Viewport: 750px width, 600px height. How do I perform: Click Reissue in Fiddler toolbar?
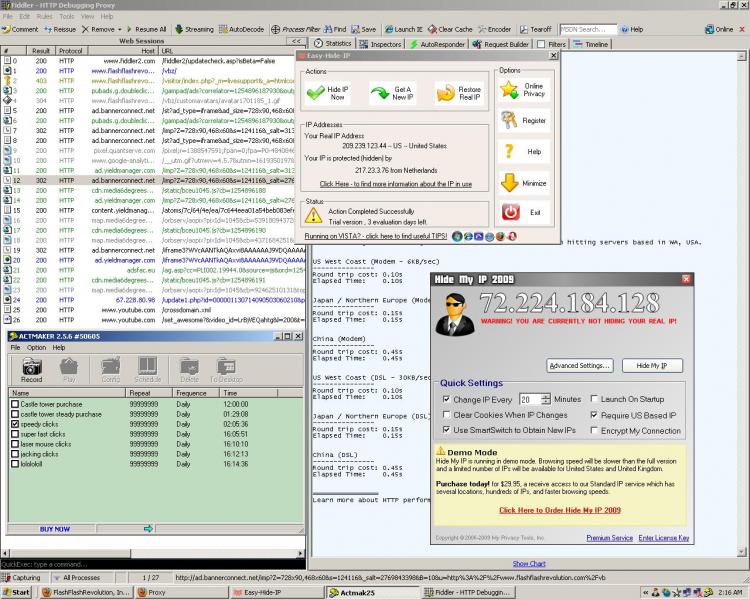[x=60, y=29]
